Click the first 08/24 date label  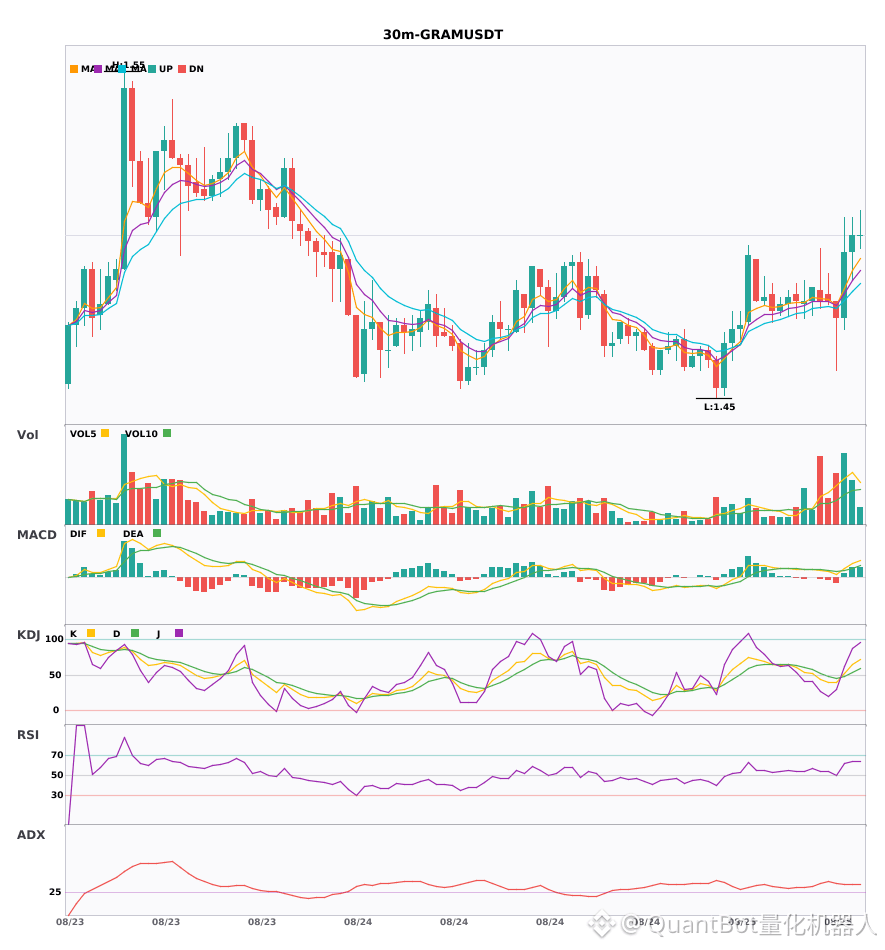pyautogui.click(x=358, y=922)
